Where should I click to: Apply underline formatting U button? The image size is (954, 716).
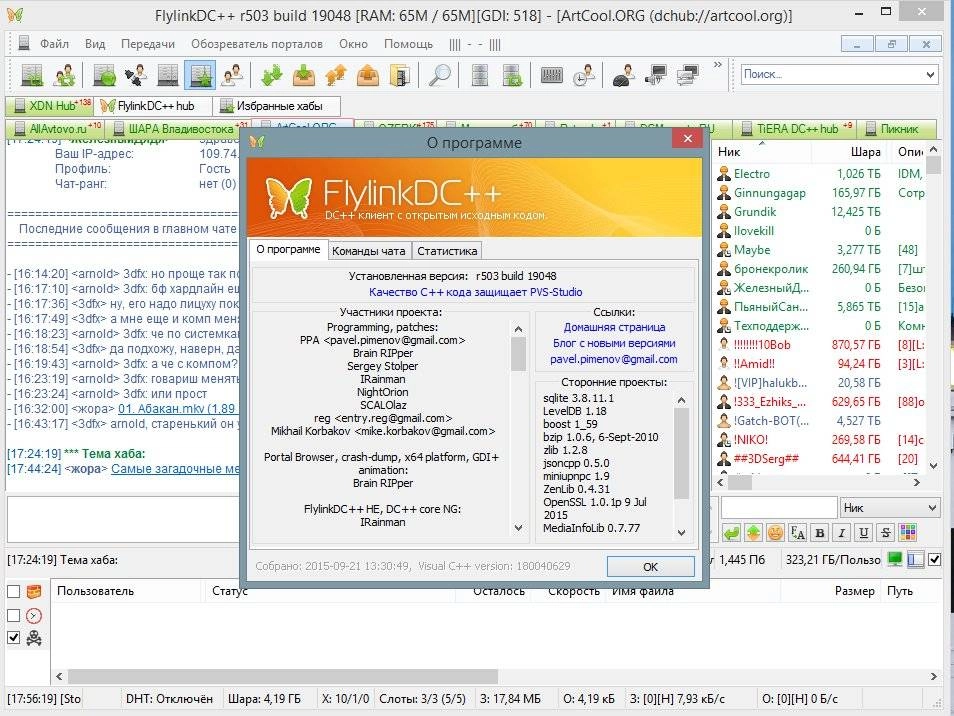863,533
